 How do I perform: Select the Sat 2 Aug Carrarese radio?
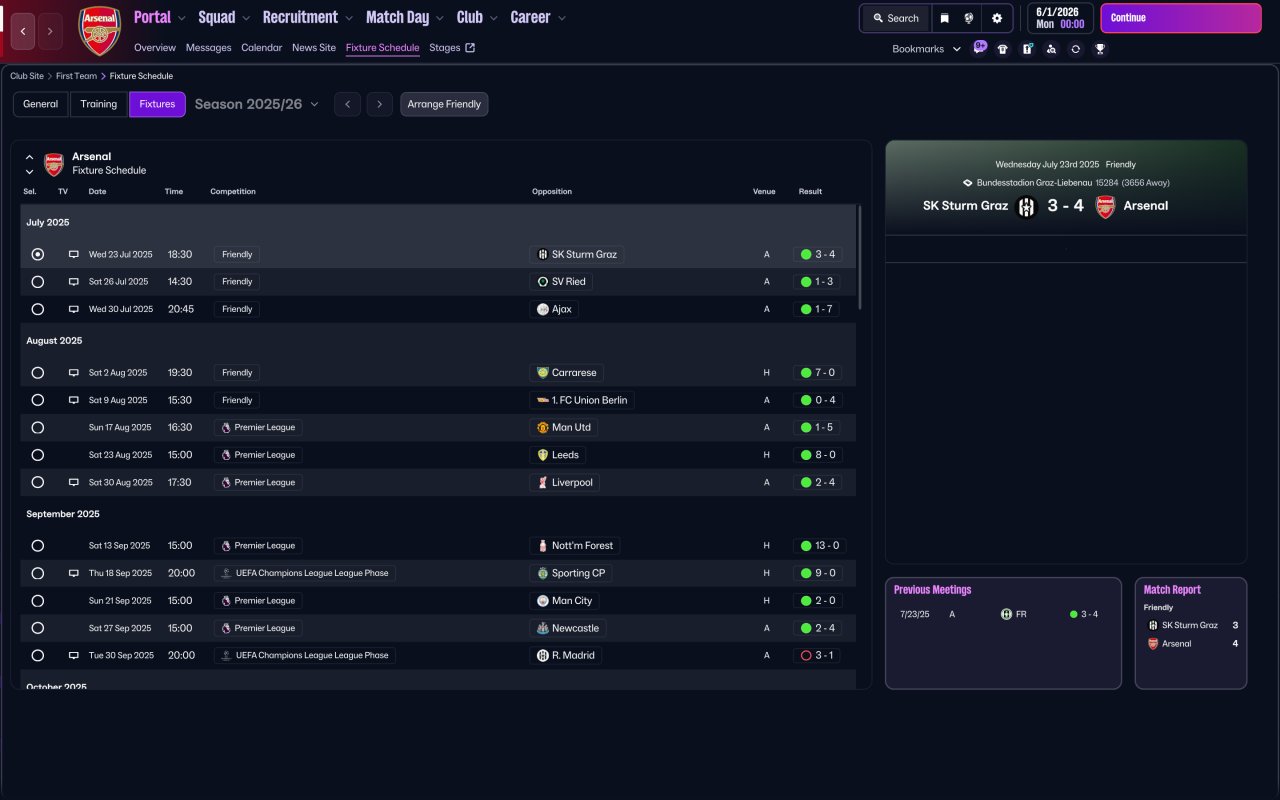coord(38,373)
